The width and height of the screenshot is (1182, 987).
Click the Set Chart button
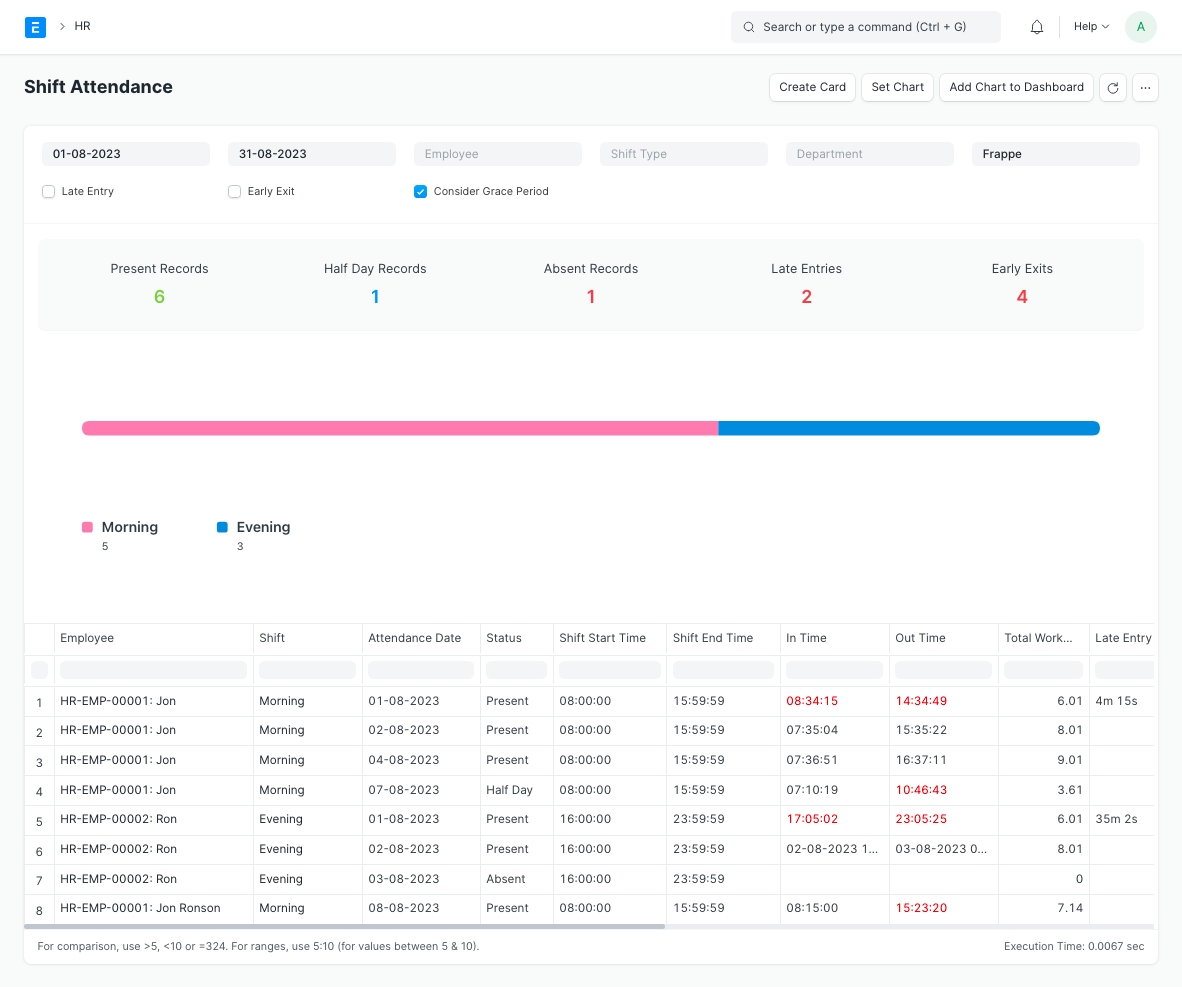[x=897, y=88]
